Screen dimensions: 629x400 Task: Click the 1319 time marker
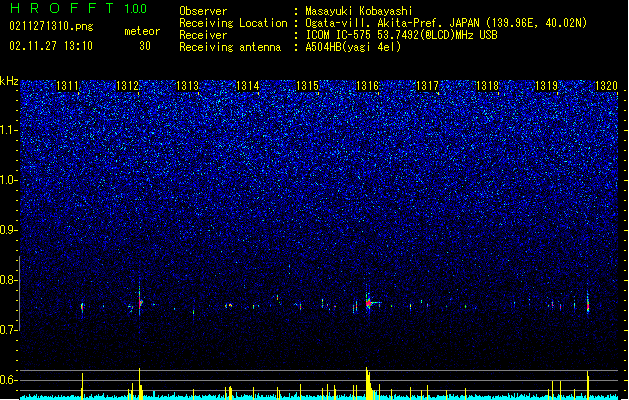(547, 86)
